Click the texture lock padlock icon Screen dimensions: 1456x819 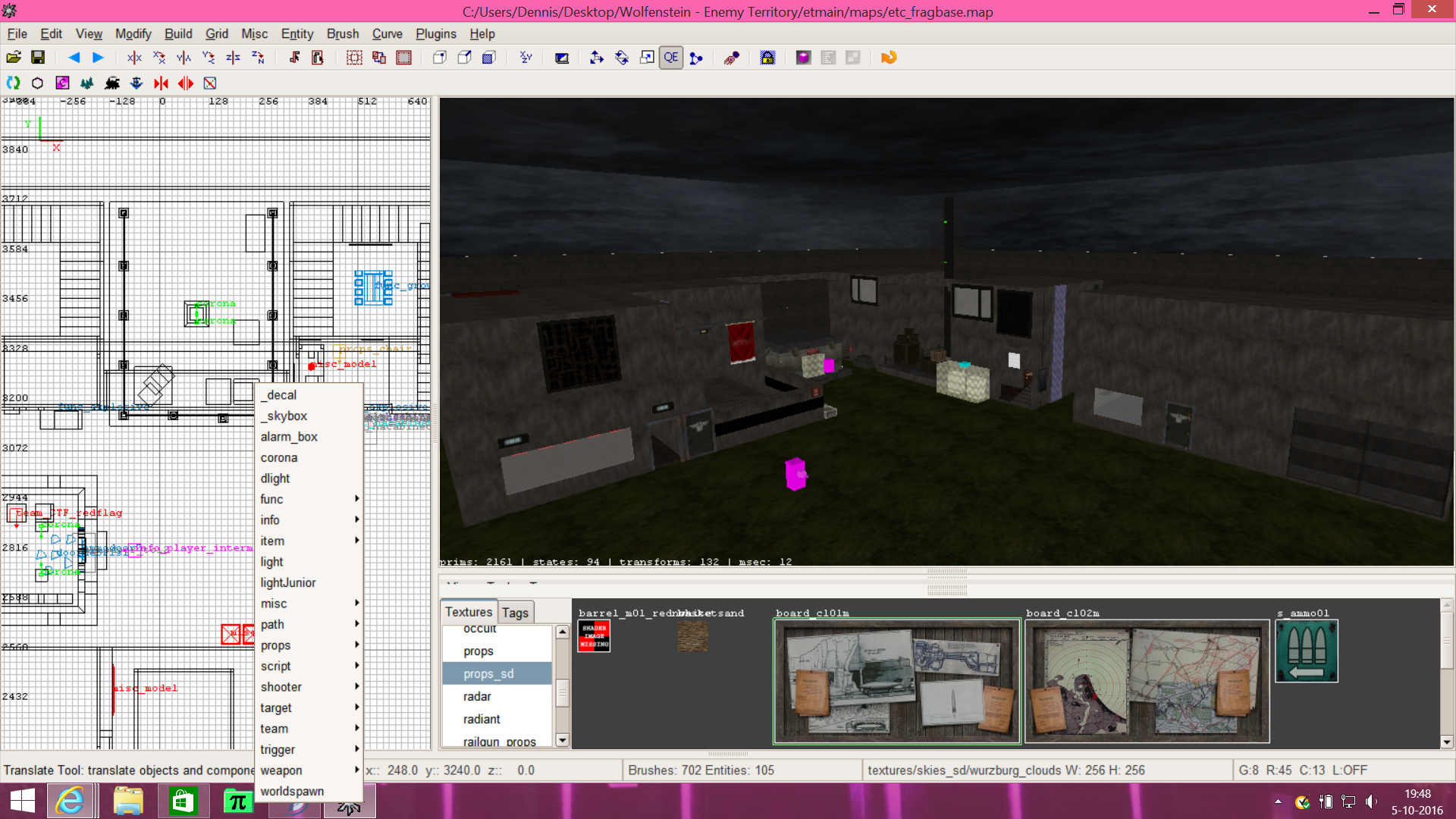point(767,58)
